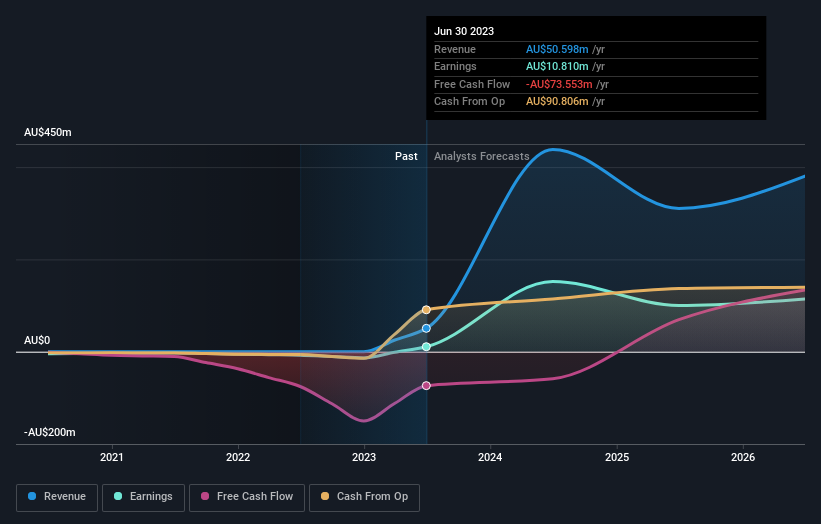Click the Cash From Op tooltip row label
The image size is (821, 524).
[x=470, y=102]
